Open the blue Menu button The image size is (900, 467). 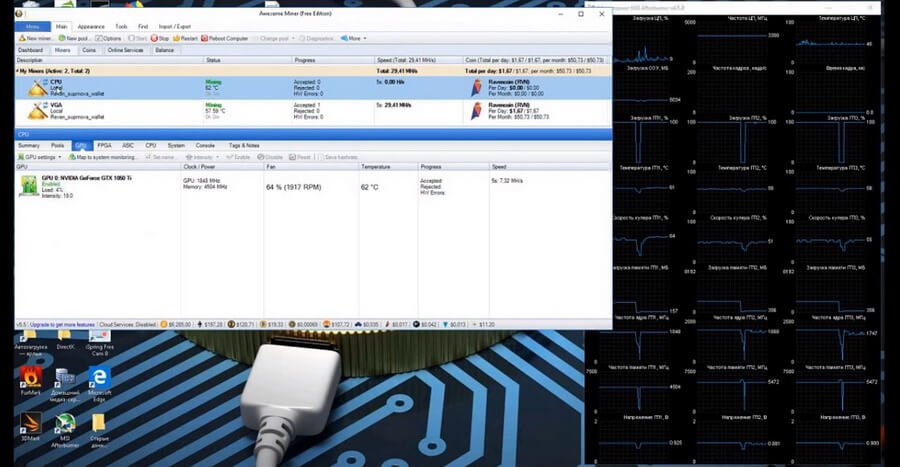coord(33,26)
